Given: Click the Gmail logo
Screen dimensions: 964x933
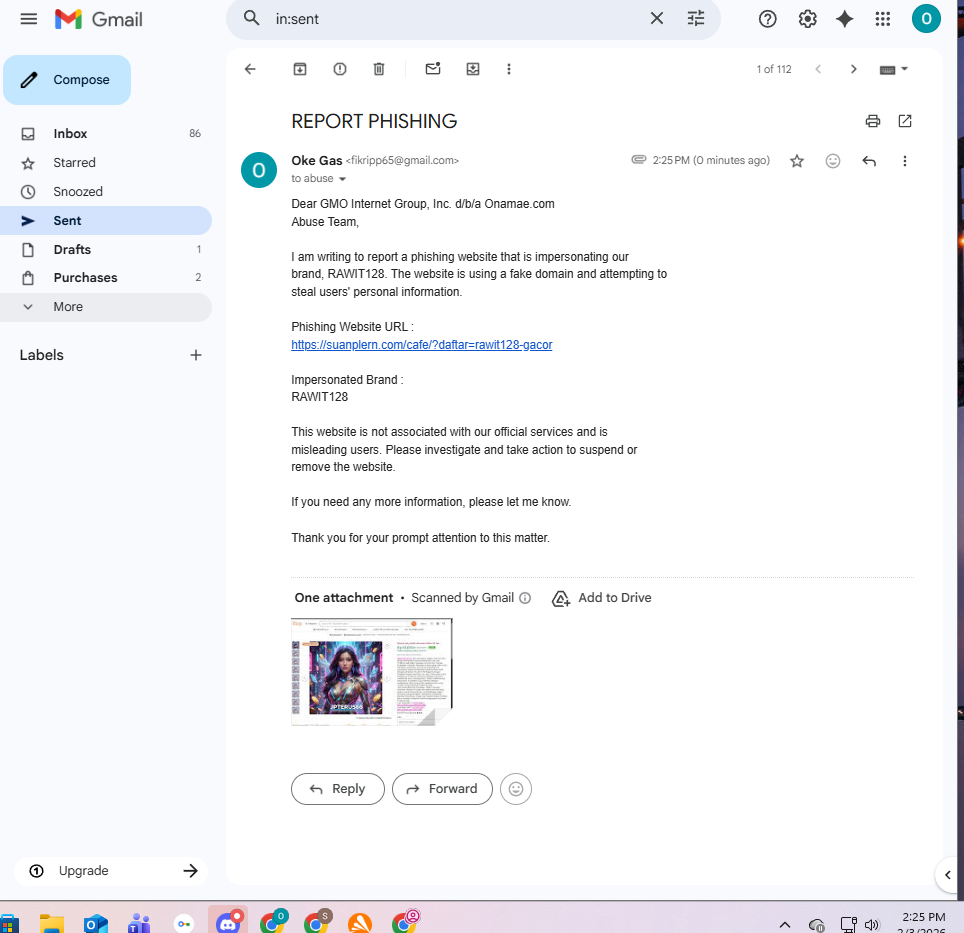Looking at the screenshot, I should 98,19.
